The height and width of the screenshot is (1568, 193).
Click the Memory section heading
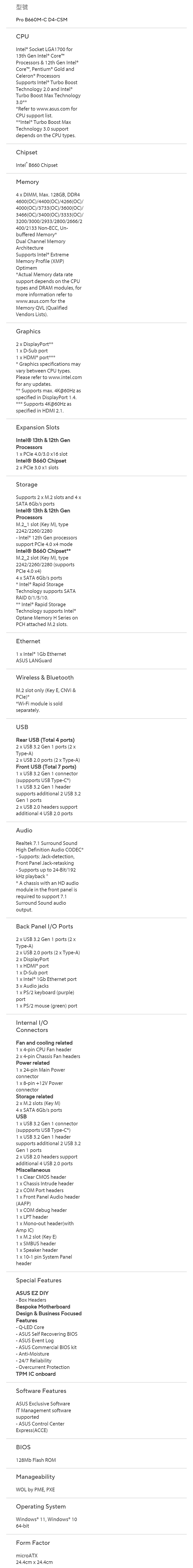[x=27, y=182]
